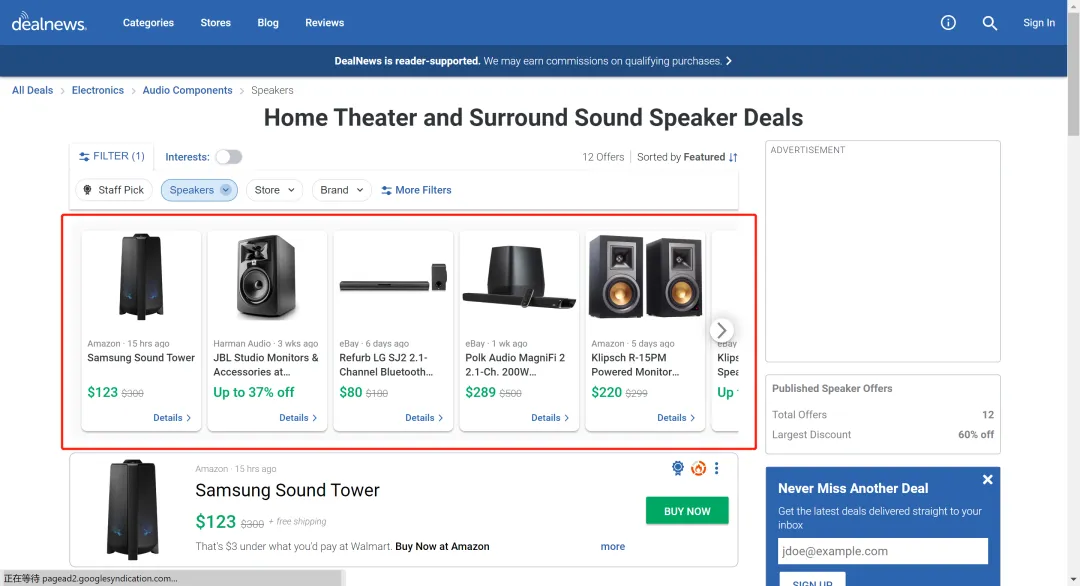Viewport: 1080px width, 586px height.
Task: Advance carousel with the next arrow
Action: (x=722, y=330)
